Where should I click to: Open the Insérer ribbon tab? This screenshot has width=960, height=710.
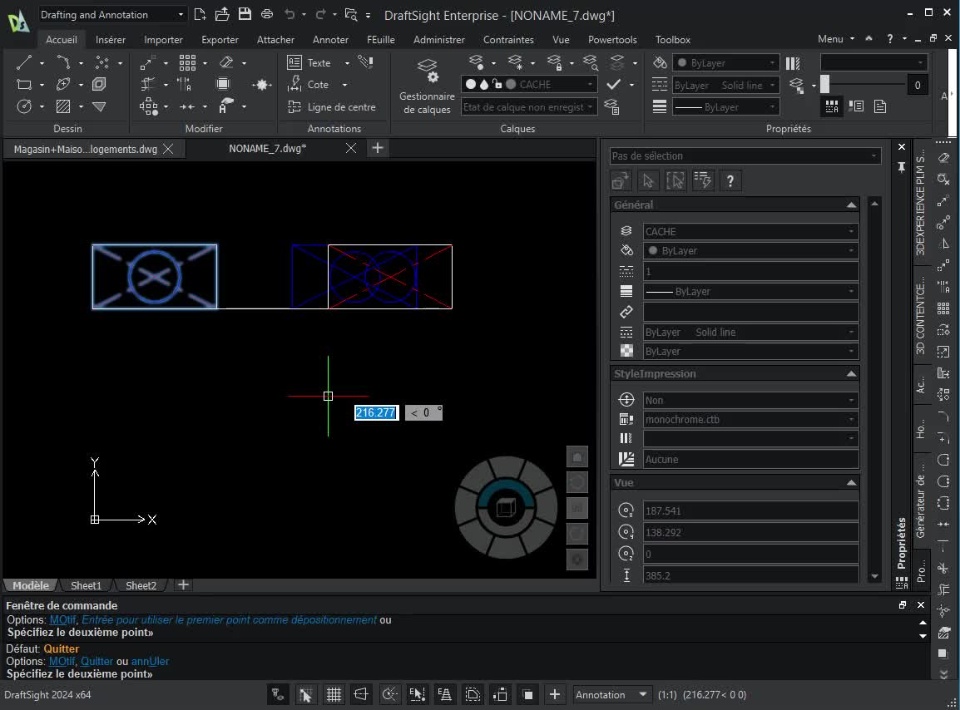[110, 40]
